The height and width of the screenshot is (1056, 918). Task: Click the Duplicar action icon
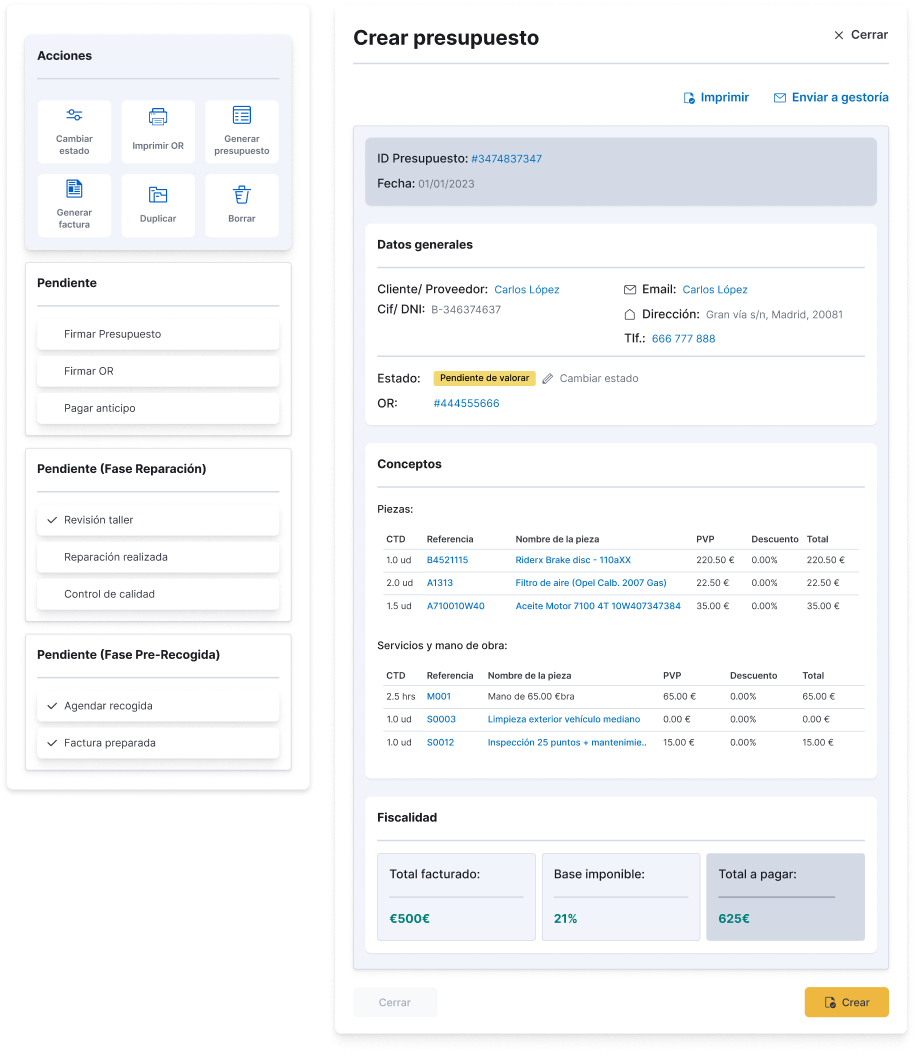point(158,195)
